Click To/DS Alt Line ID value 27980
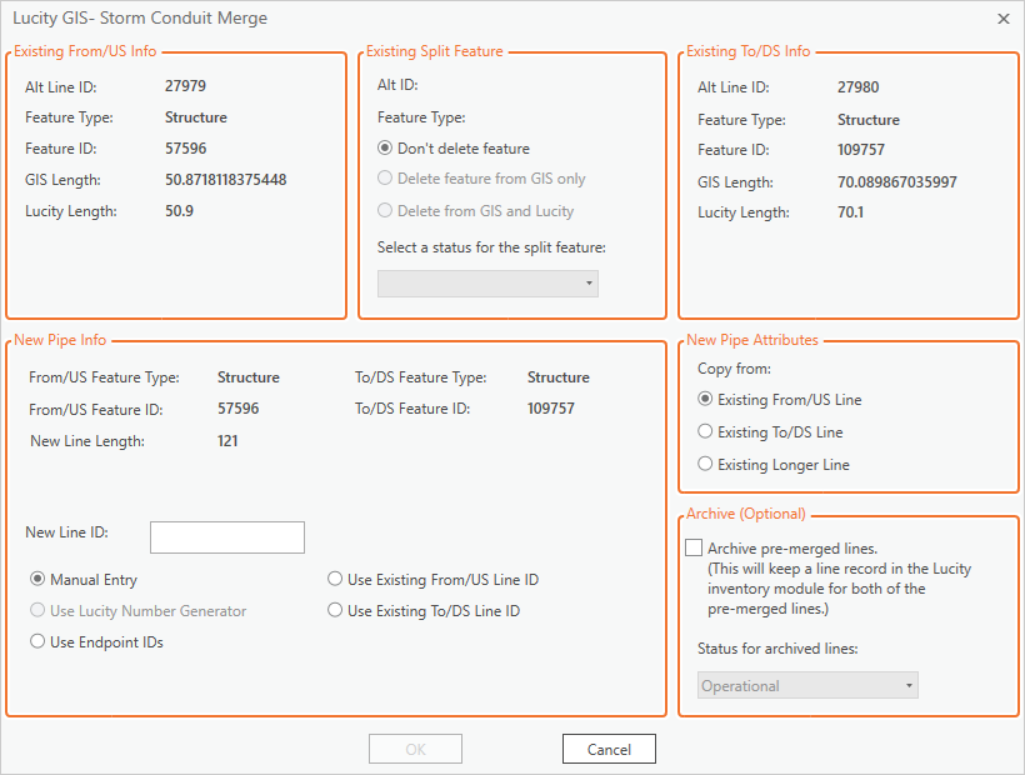Image resolution: width=1025 pixels, height=775 pixels. pyautogui.click(x=858, y=87)
